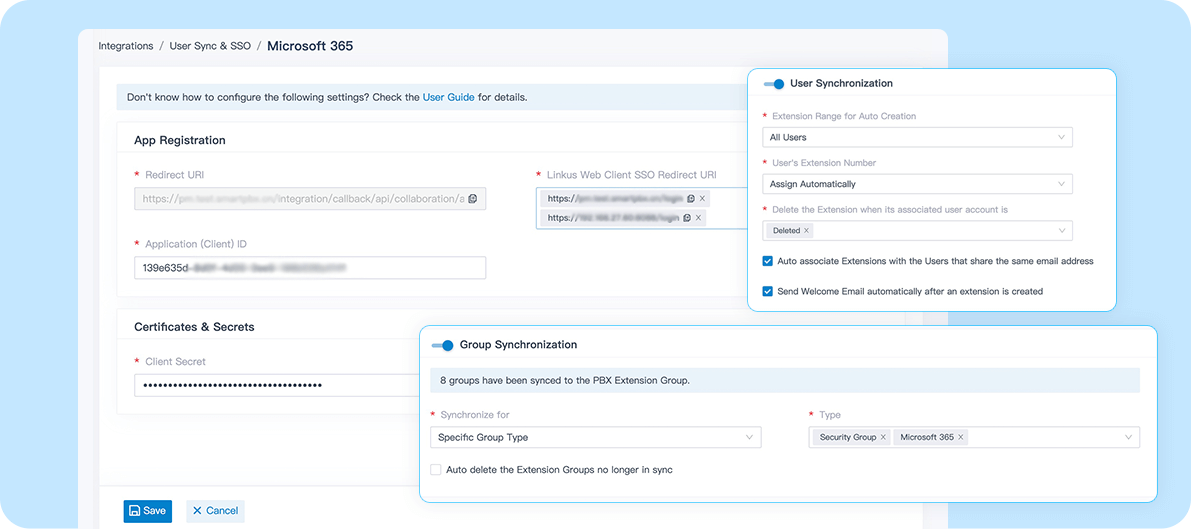Screen dimensions: 1191x529
Task: Remove the Microsoft 365 type tag
Action: coord(961,437)
